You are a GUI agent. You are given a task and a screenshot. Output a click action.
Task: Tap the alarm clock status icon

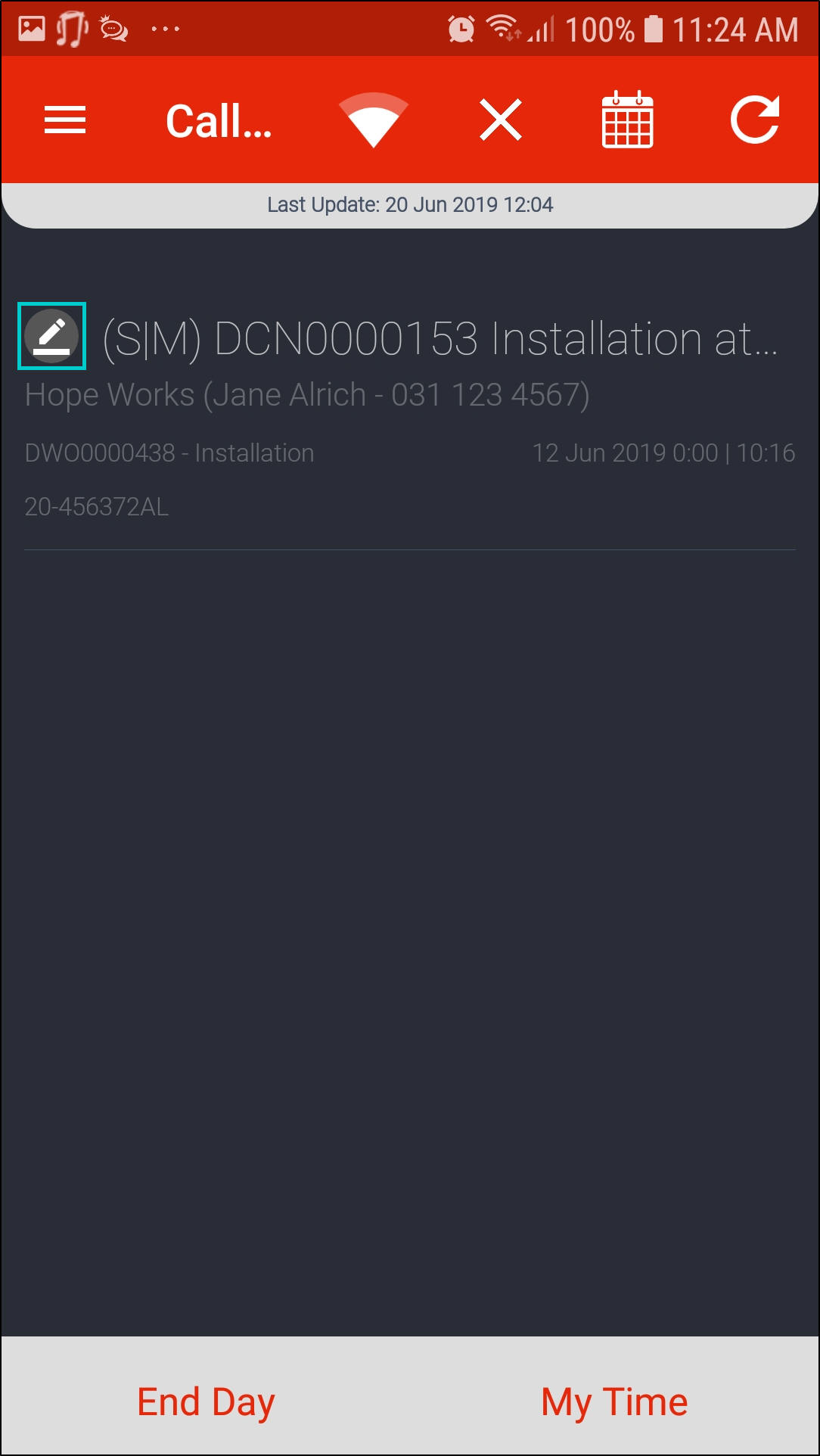(461, 30)
